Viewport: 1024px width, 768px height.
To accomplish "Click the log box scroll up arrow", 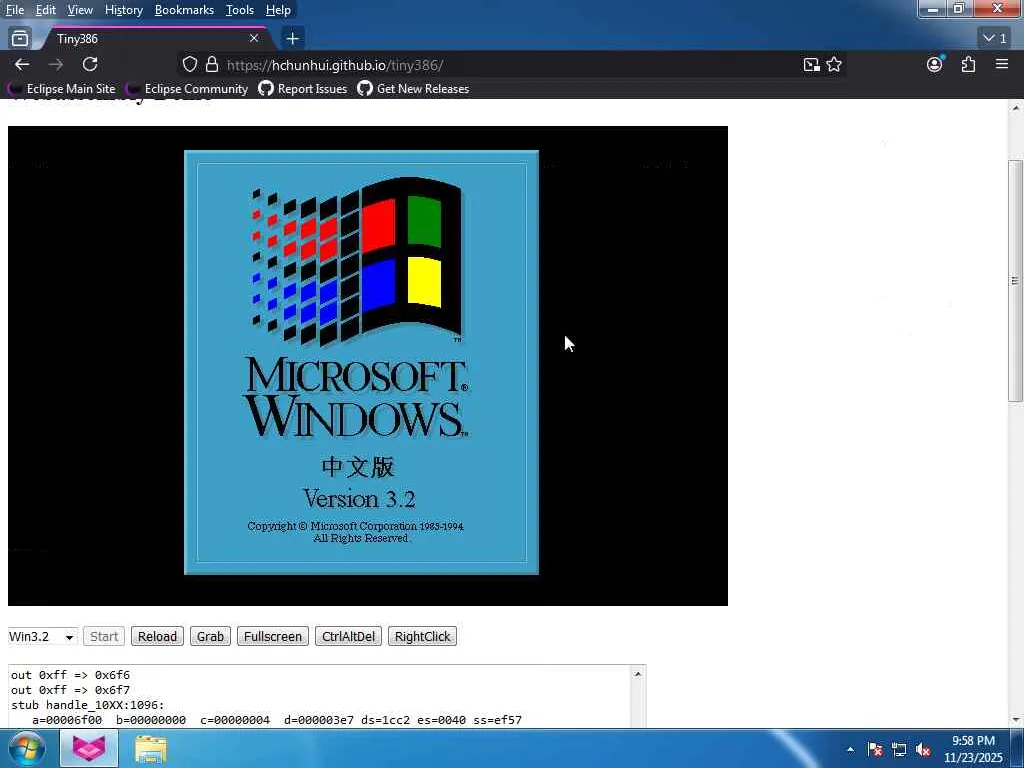I will coord(638,674).
